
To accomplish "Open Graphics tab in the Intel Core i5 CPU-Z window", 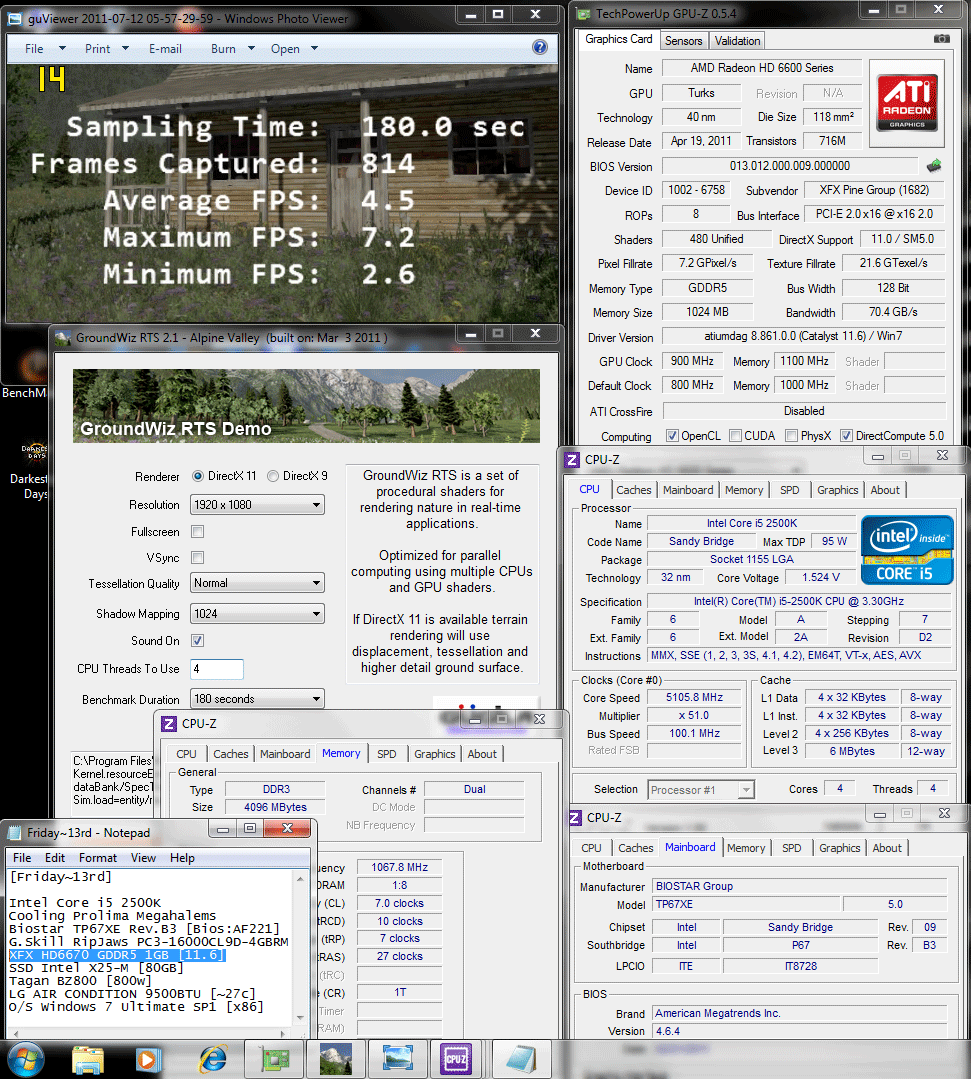I will click(x=837, y=490).
